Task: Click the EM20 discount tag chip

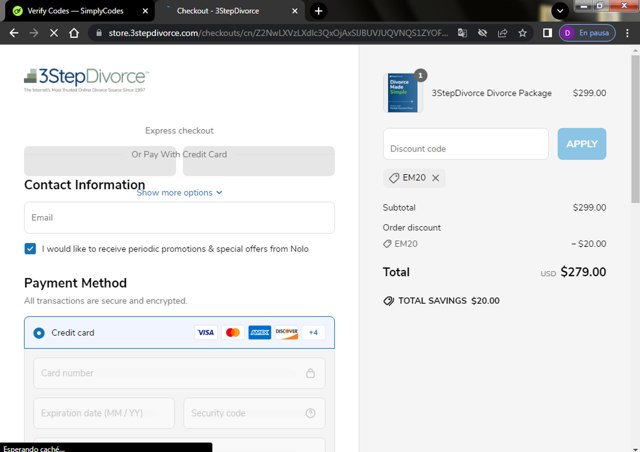Action: point(414,178)
